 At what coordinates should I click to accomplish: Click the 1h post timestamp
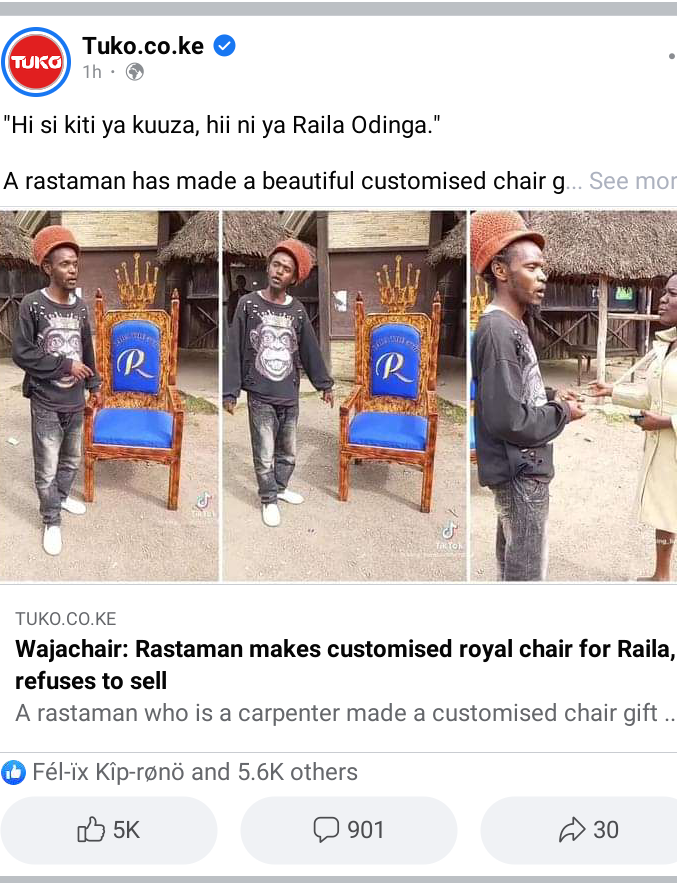coord(92,72)
